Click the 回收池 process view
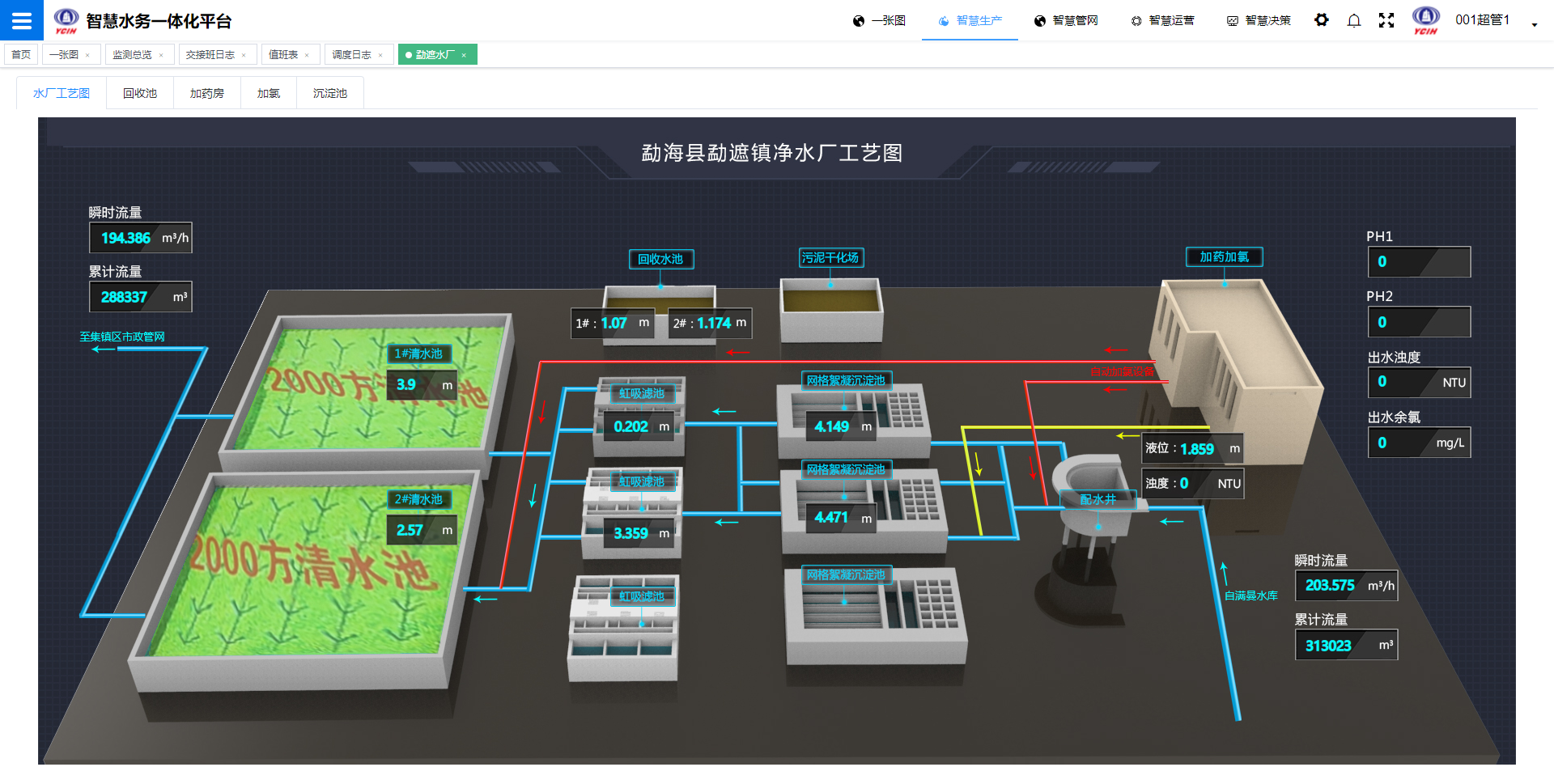 coord(138,93)
